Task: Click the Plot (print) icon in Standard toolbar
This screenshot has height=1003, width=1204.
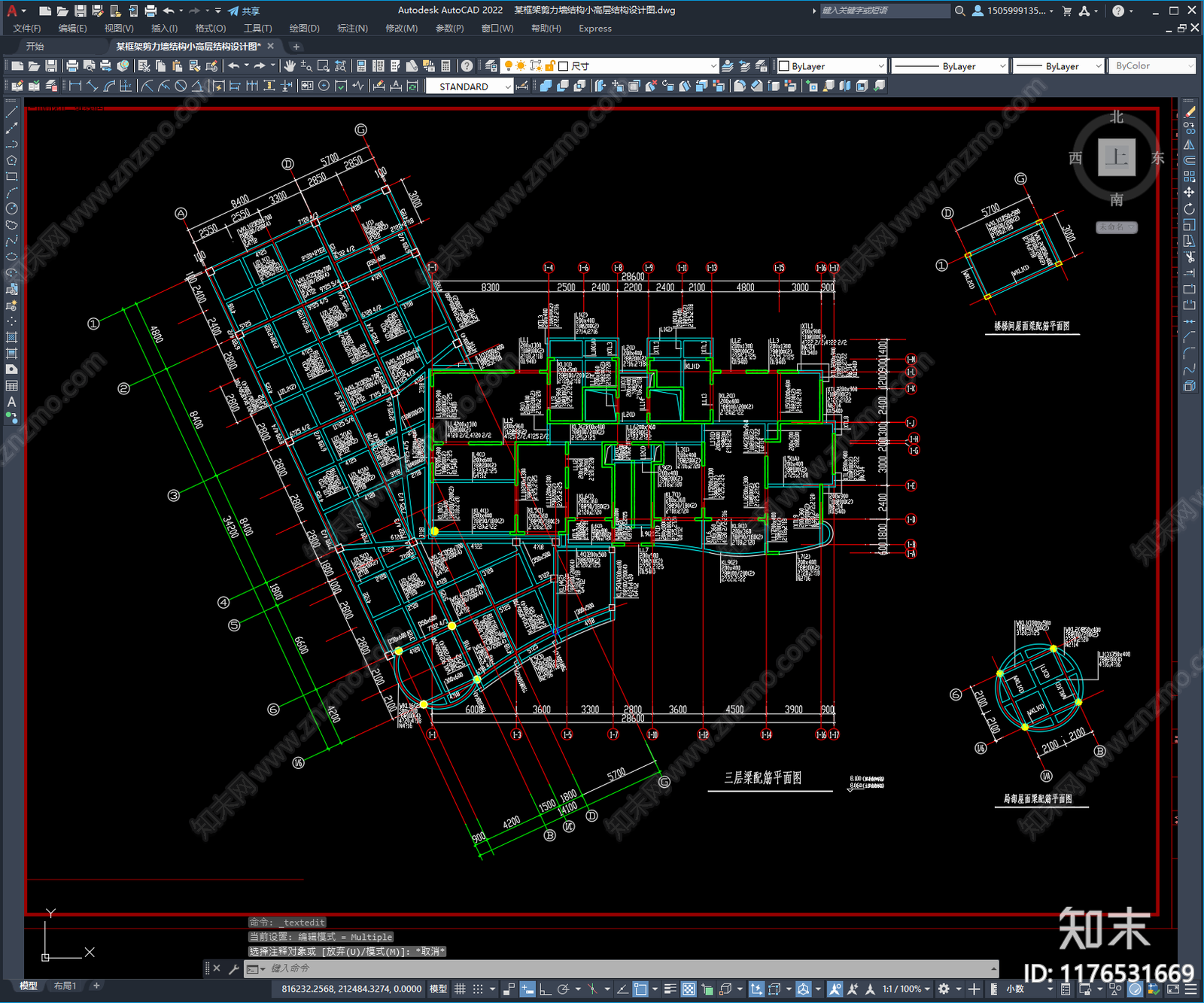Action: [73, 66]
